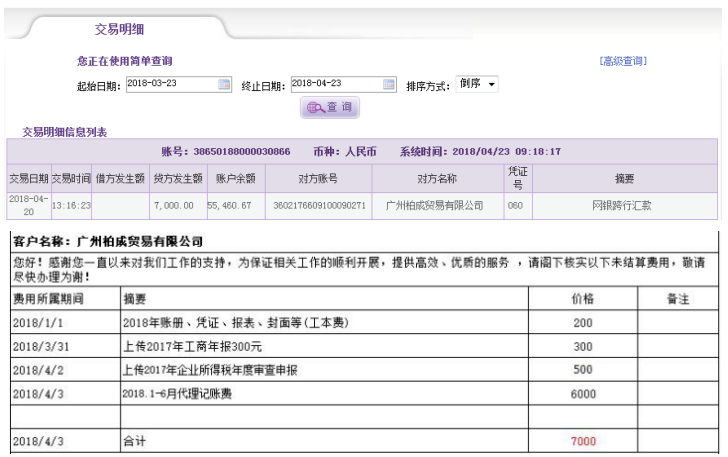Click the 查询 search button
Screen dimensions: 728x457
[x=330, y=107]
